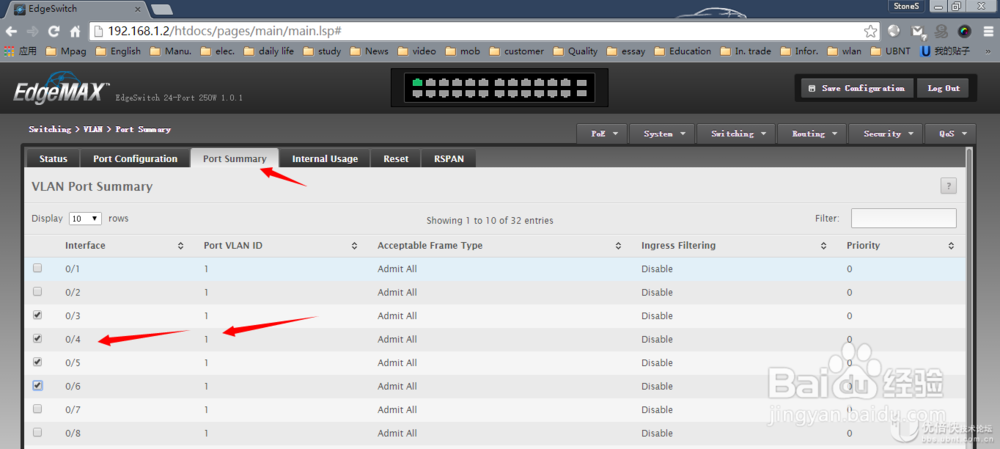The image size is (1000, 449).
Task: Check the box for interface 0/2
Action: 38,291
